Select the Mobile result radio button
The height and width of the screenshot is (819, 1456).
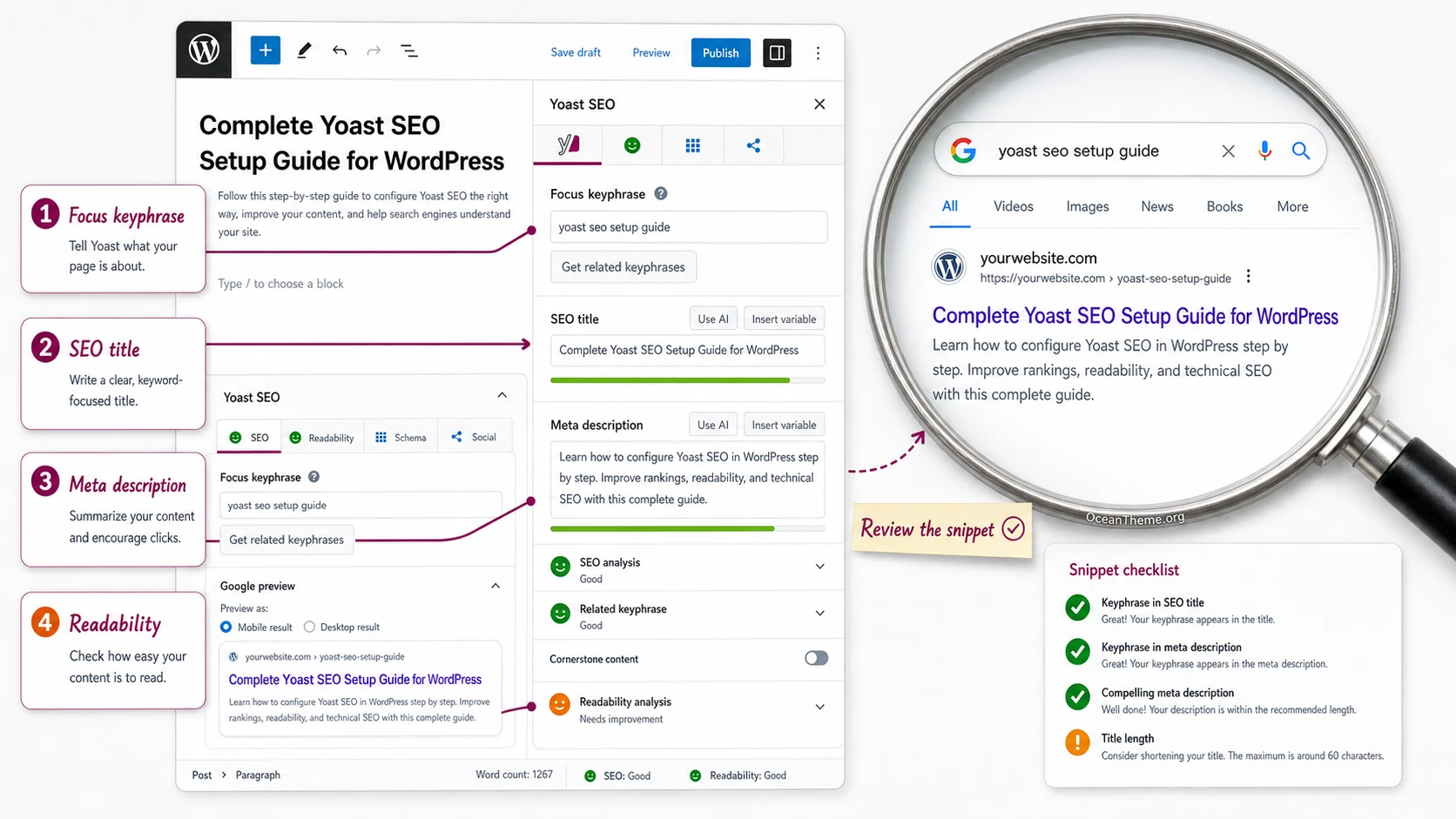pos(226,627)
